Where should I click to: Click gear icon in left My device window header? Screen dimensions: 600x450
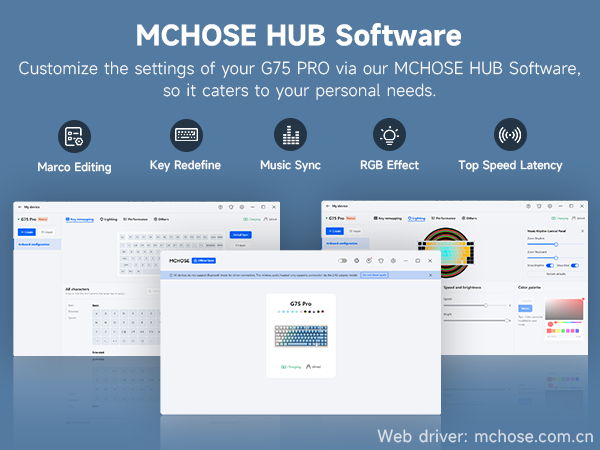point(242,207)
